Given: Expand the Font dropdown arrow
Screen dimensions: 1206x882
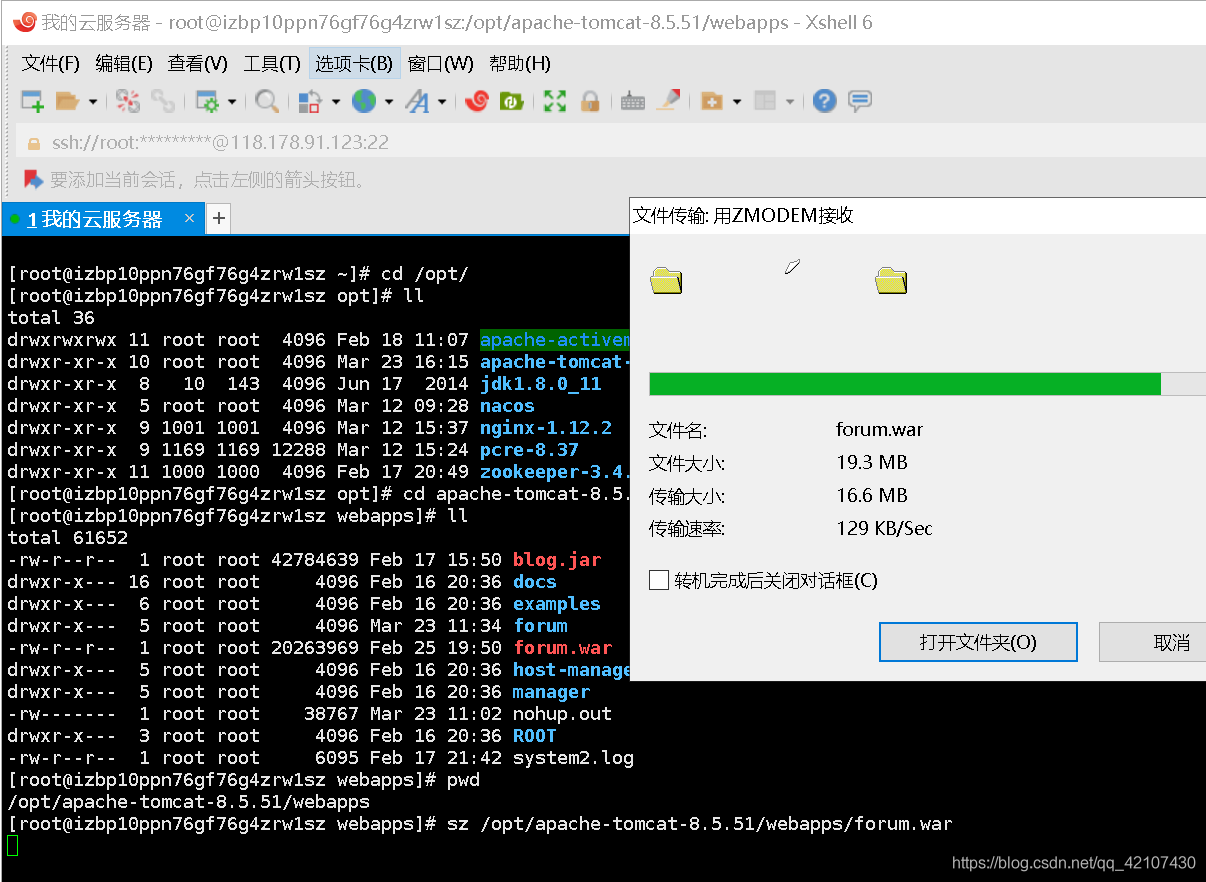Looking at the screenshot, I should (441, 102).
